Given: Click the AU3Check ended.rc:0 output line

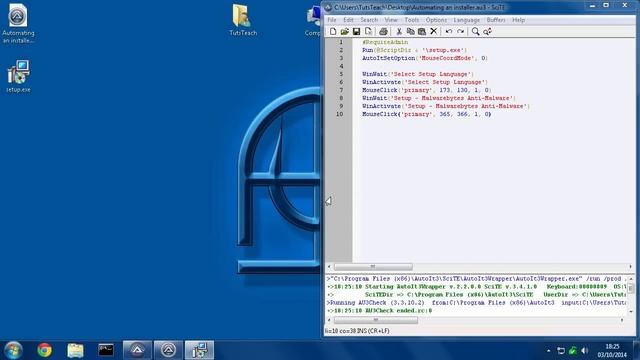Looking at the screenshot, I should pyautogui.click(x=379, y=311).
